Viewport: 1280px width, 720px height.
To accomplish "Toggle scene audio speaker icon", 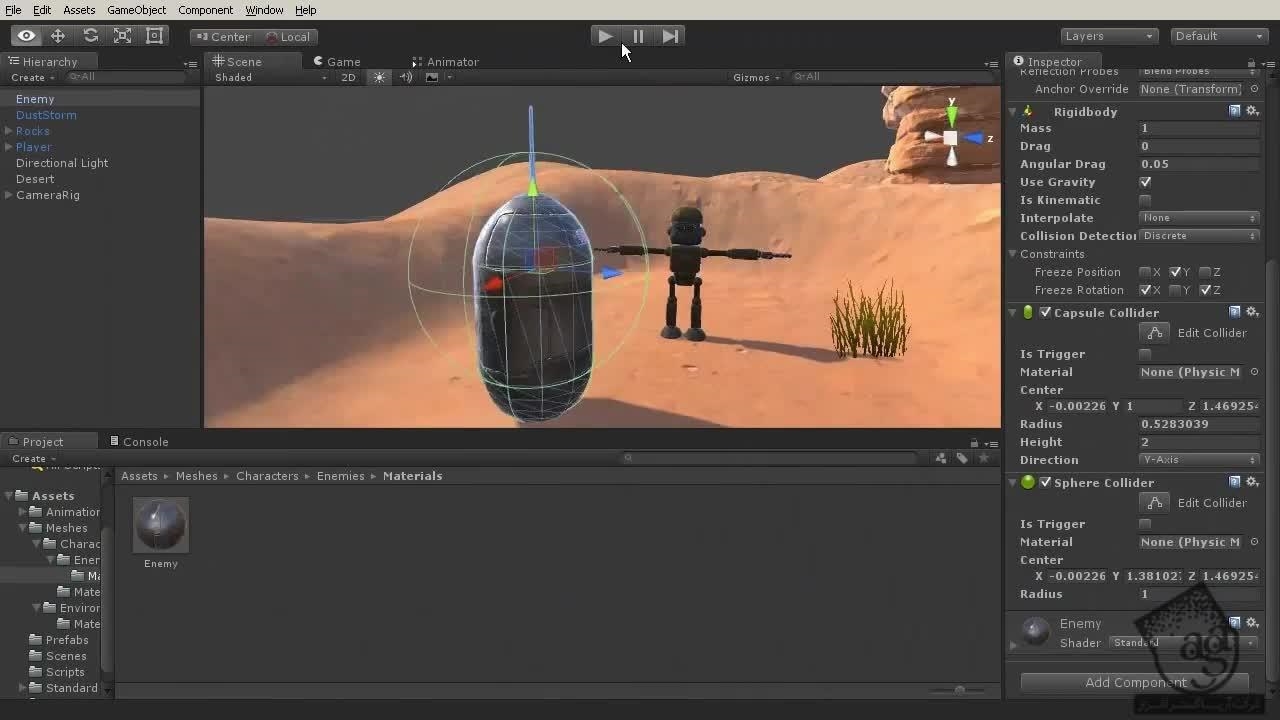I will [406, 78].
